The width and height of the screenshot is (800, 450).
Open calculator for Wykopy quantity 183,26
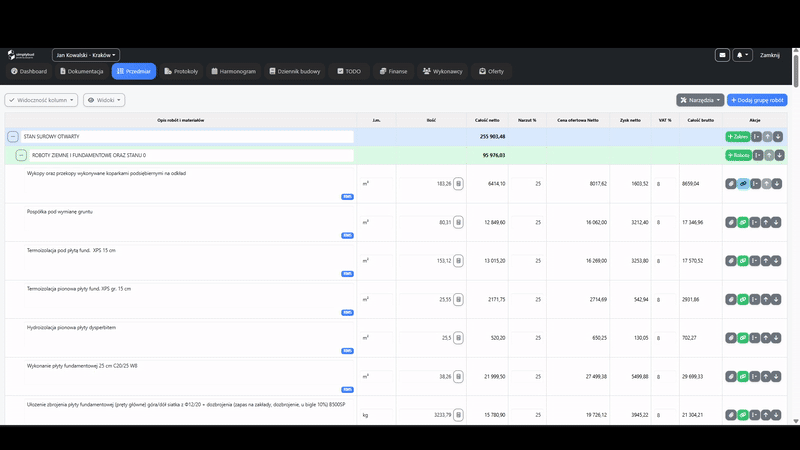coord(458,184)
